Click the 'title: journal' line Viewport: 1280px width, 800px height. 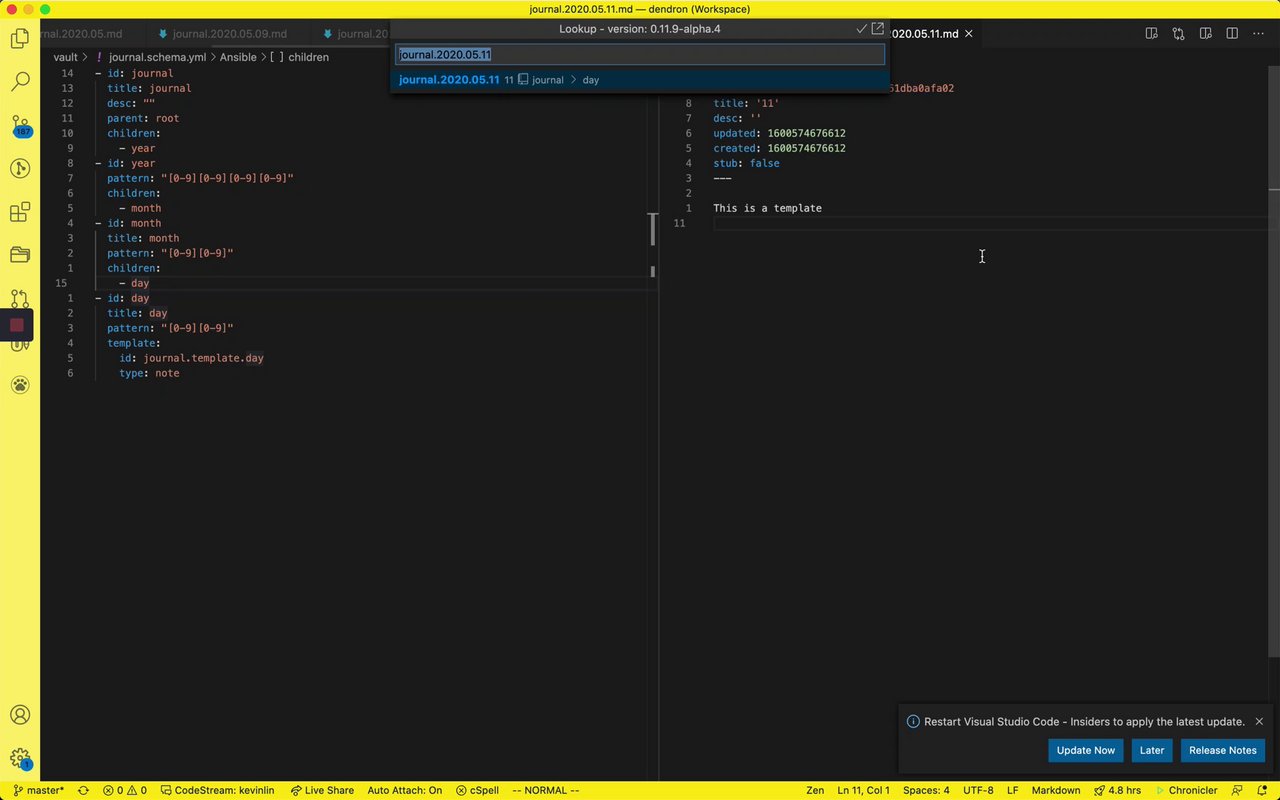[x=149, y=88]
